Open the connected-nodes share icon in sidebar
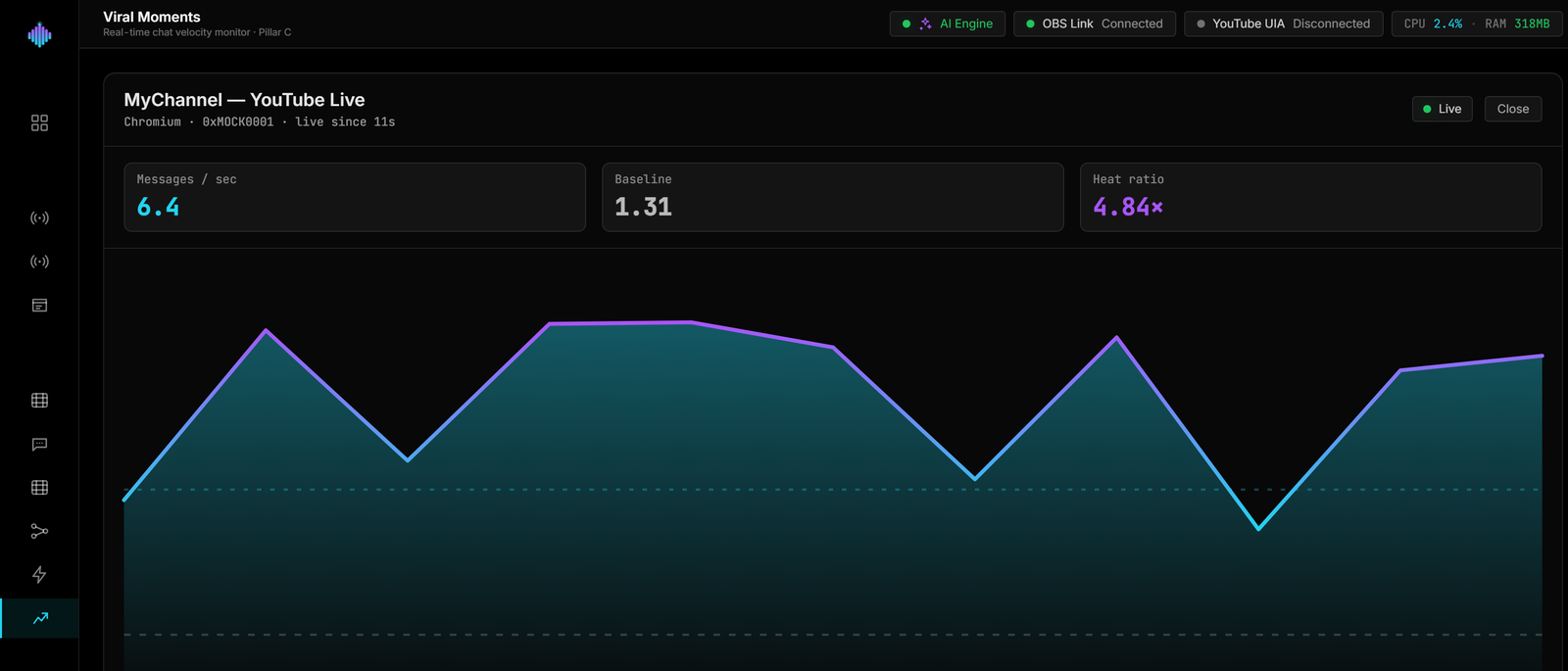Screen dimensions: 1568x671 click(x=39, y=531)
